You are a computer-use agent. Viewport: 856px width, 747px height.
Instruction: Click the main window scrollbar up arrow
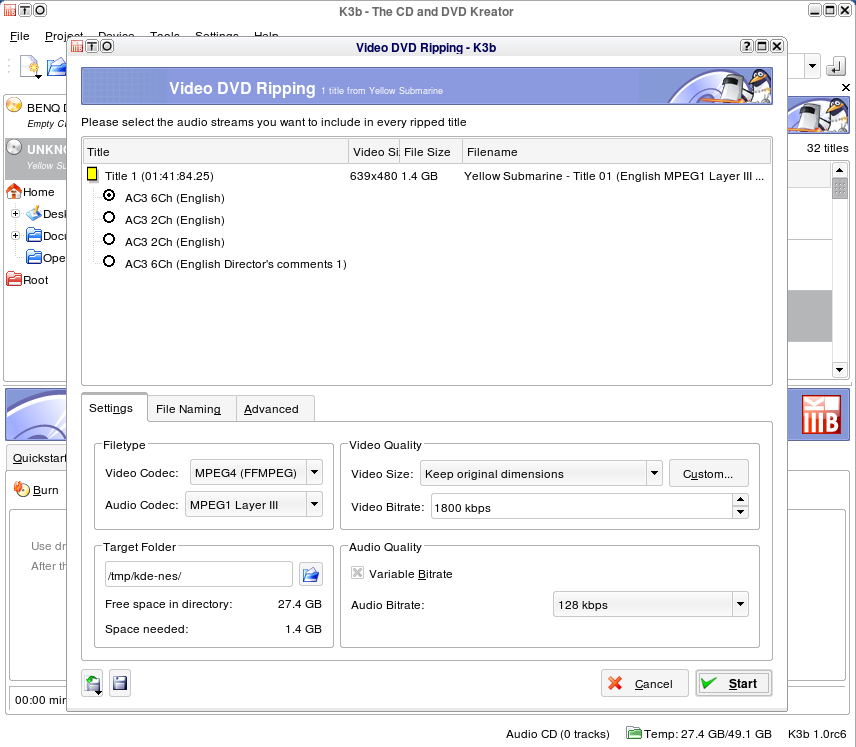(x=840, y=169)
